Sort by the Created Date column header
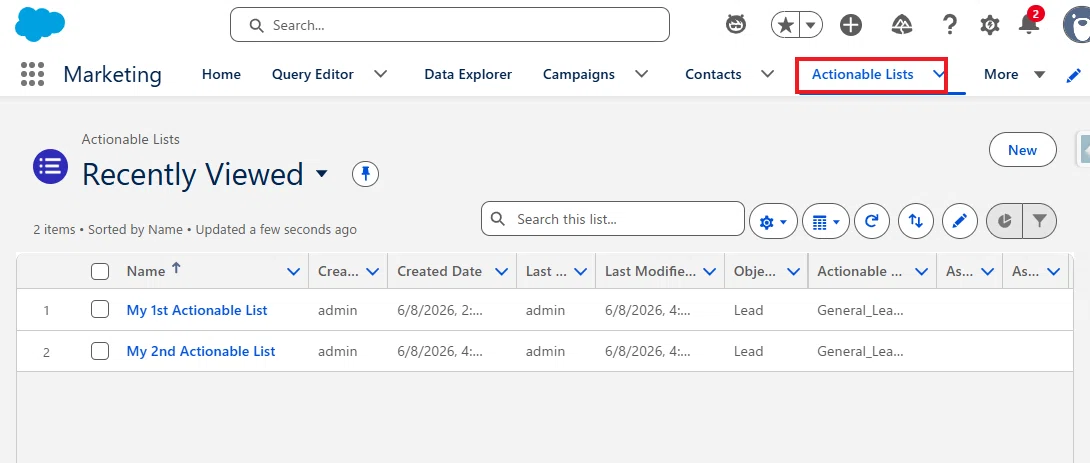 click(439, 272)
